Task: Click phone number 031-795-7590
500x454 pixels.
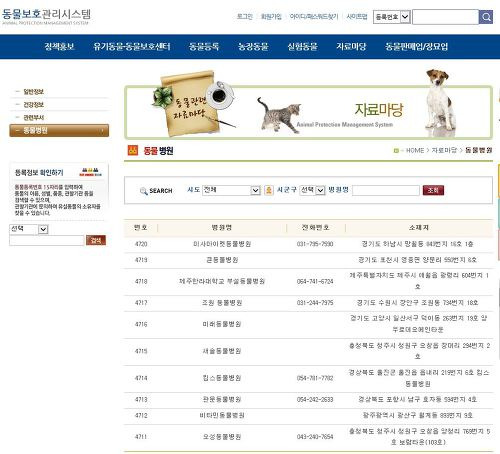Action: (315, 244)
